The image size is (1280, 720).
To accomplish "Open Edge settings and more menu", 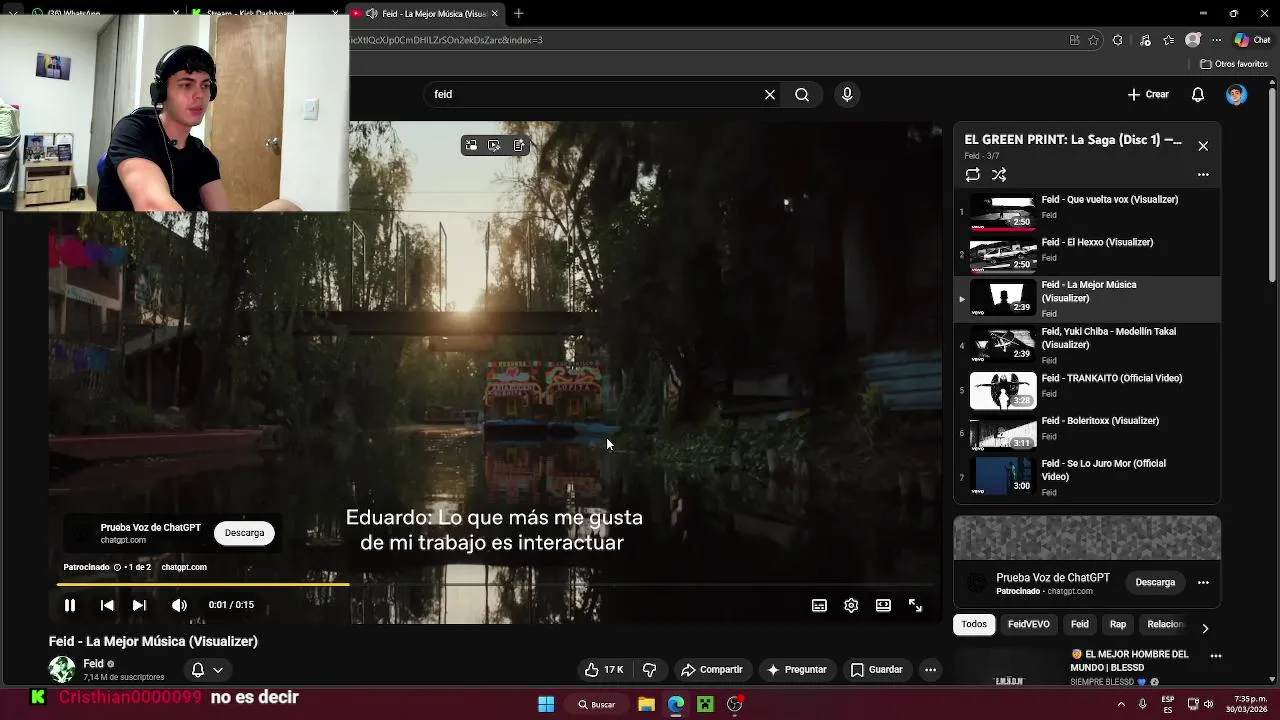I will pyautogui.click(x=1216, y=40).
